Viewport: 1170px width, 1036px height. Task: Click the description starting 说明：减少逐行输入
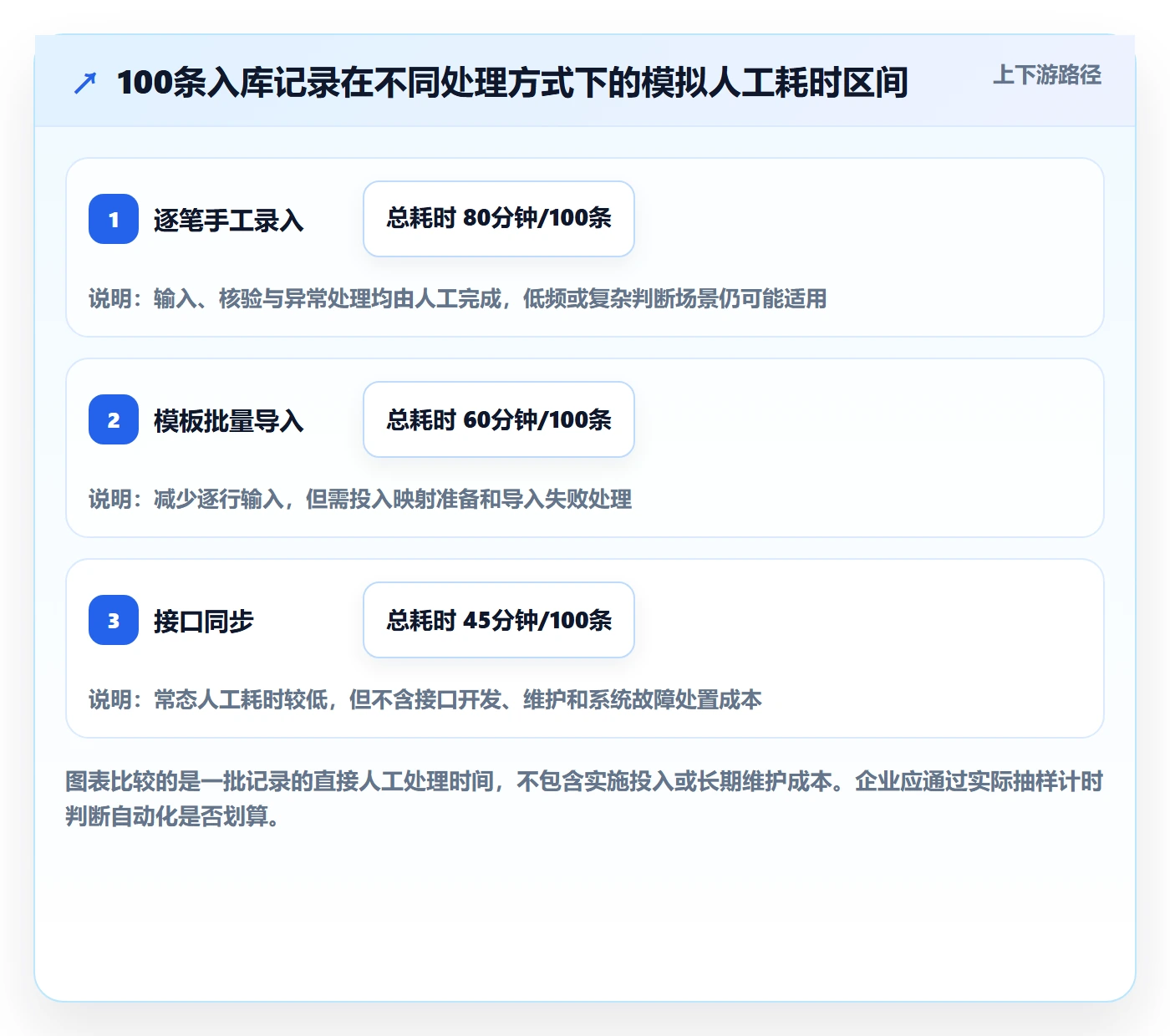pyautogui.click(x=360, y=499)
